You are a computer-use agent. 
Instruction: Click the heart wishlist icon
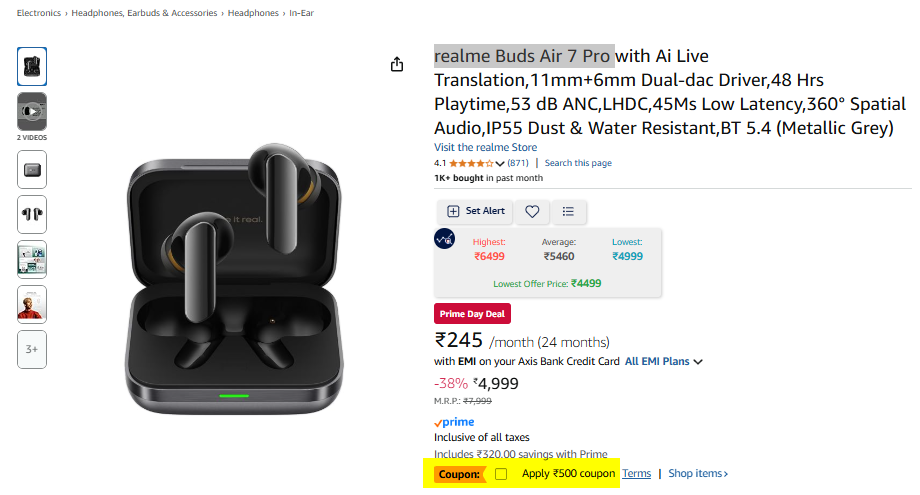[x=532, y=211]
